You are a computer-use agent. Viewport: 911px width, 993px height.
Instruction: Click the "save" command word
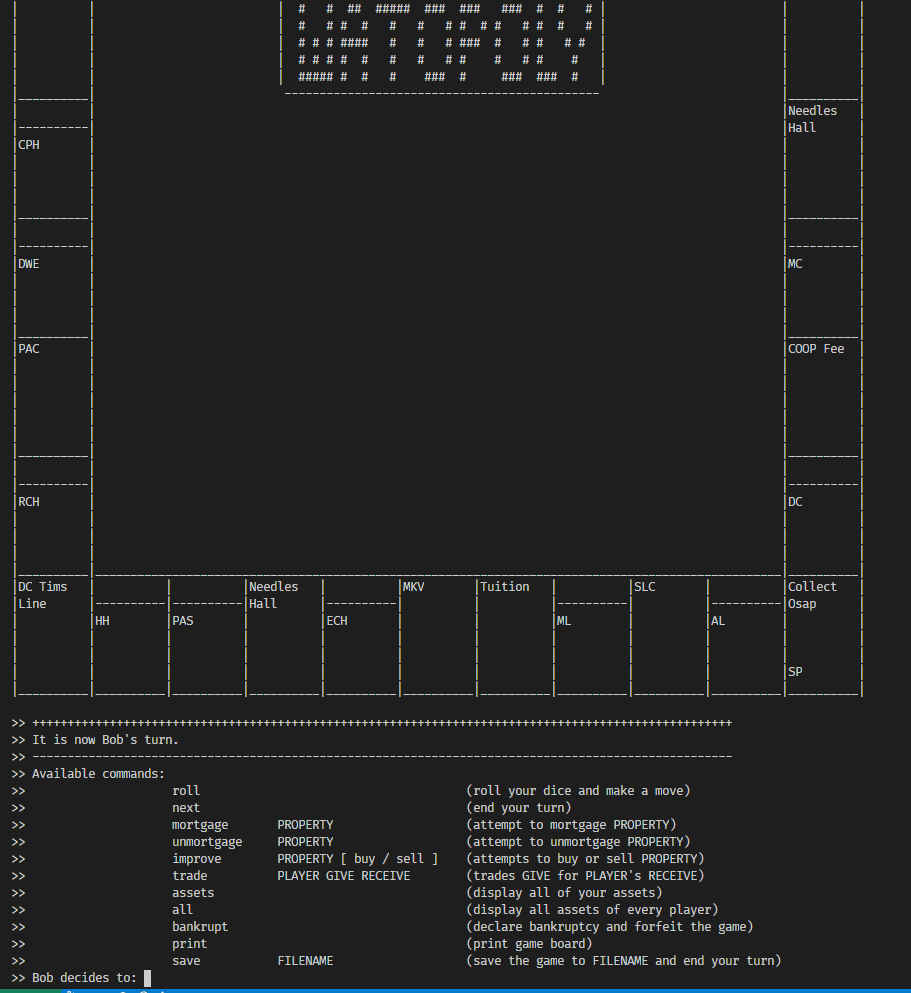[185, 961]
